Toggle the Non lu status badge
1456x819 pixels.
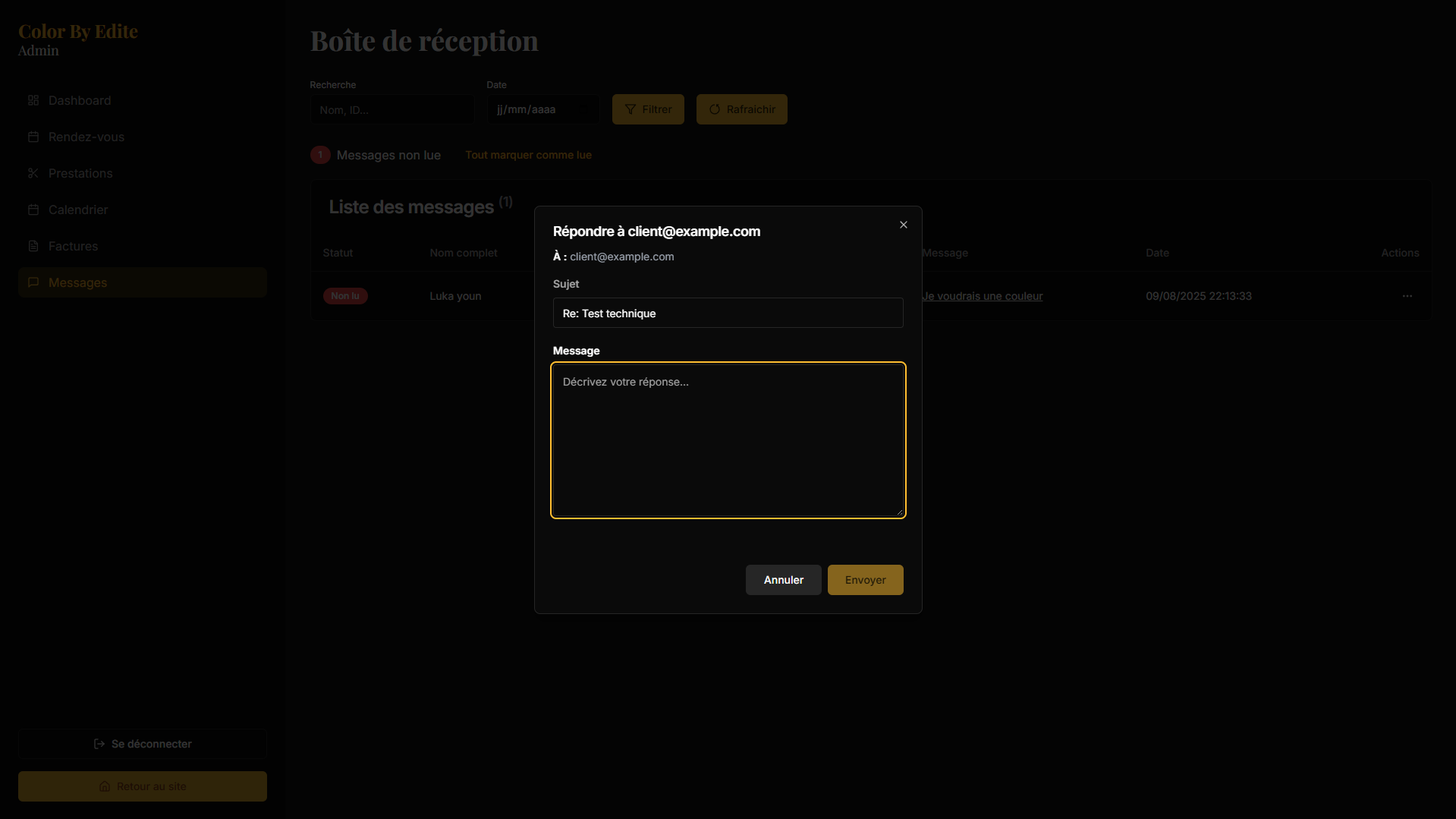point(345,296)
